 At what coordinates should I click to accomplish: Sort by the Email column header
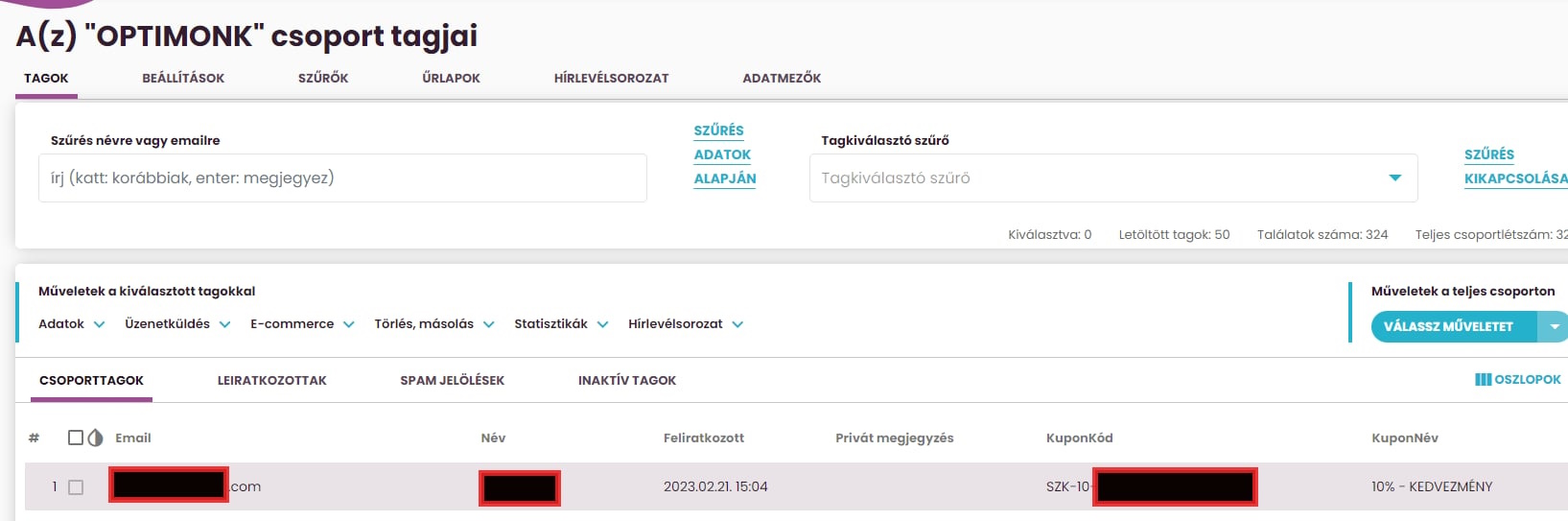(133, 438)
